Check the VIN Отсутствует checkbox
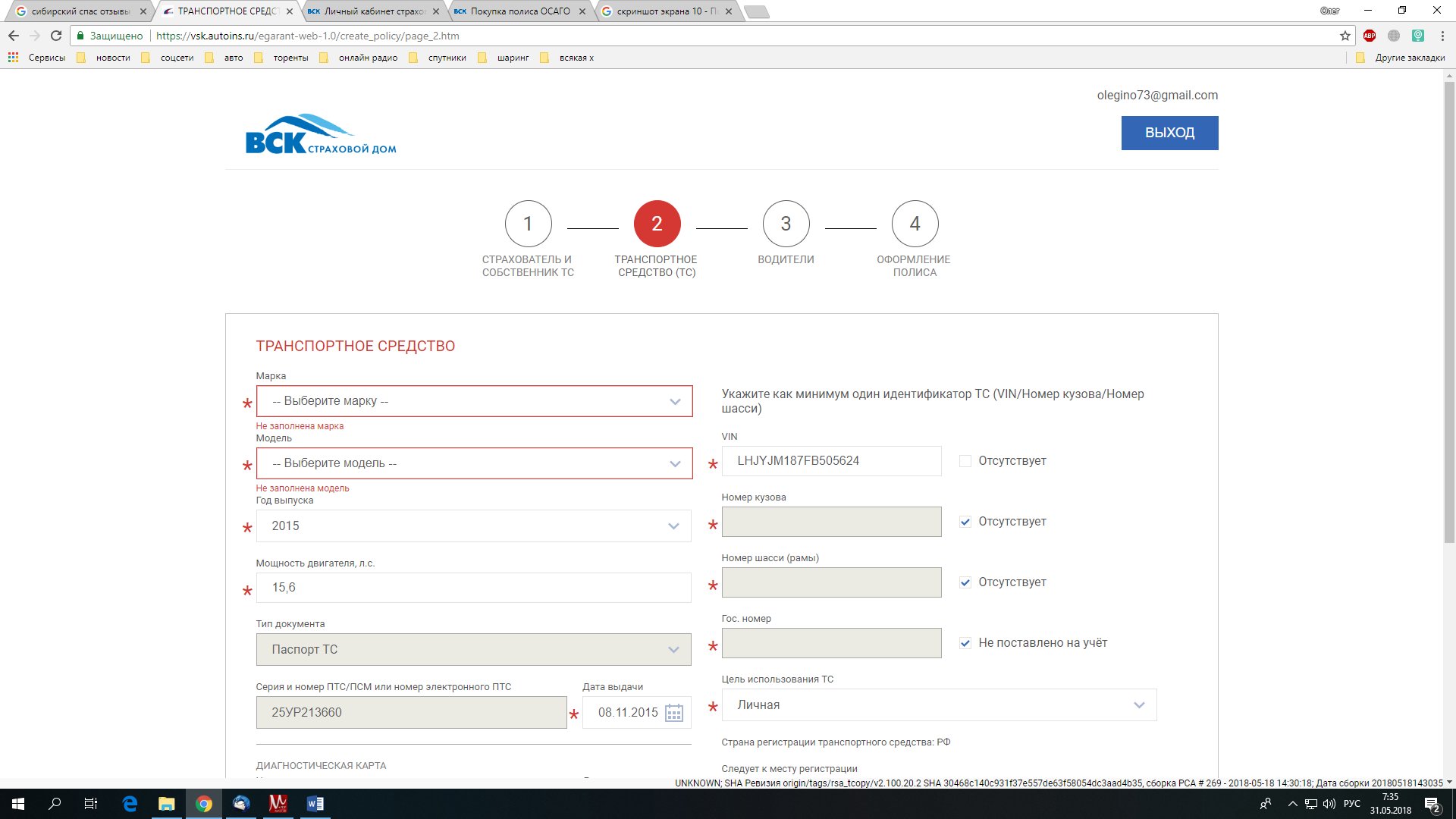Image resolution: width=1456 pixels, height=819 pixels. pos(965,461)
